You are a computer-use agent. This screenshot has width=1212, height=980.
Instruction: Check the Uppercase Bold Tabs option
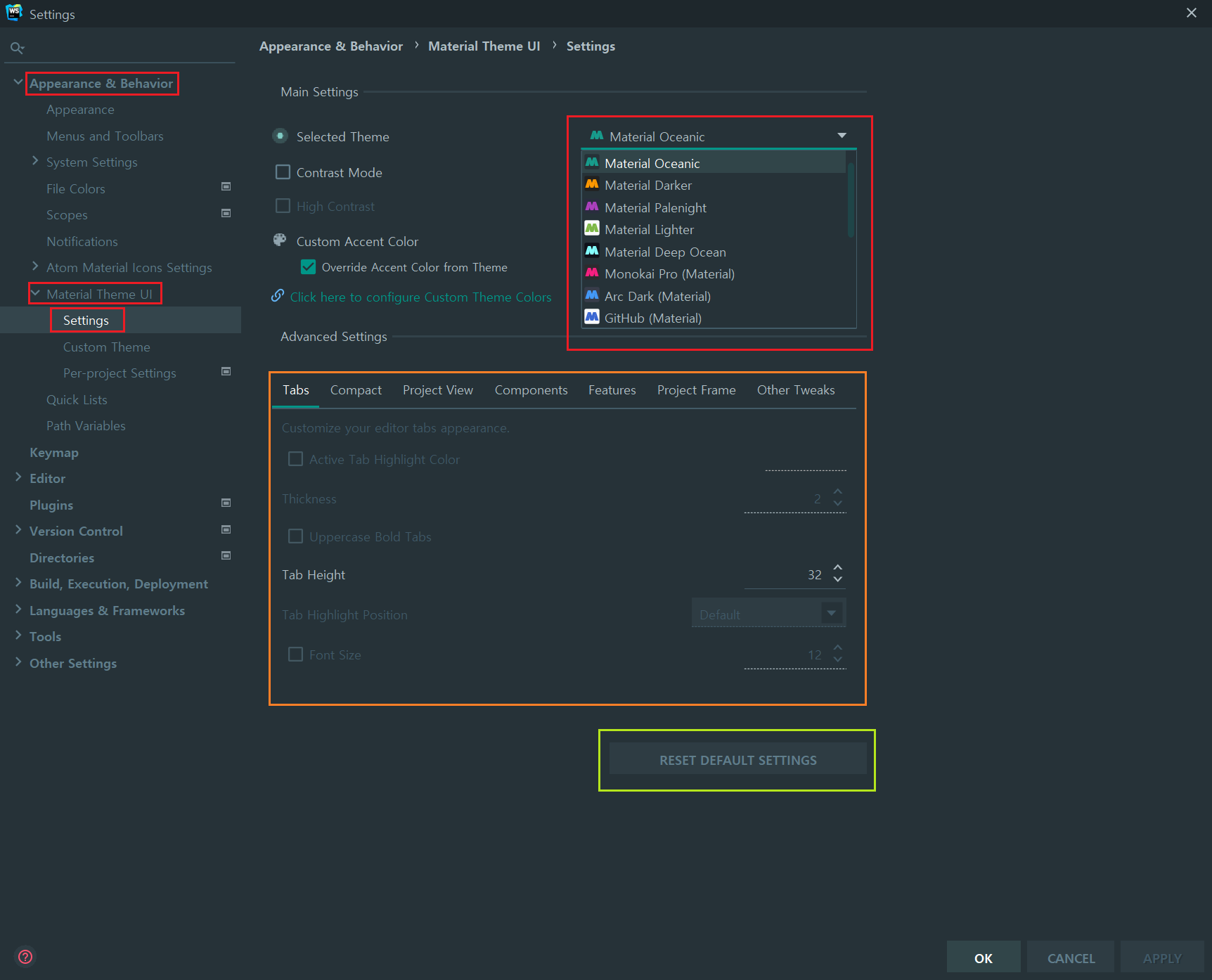tap(296, 536)
